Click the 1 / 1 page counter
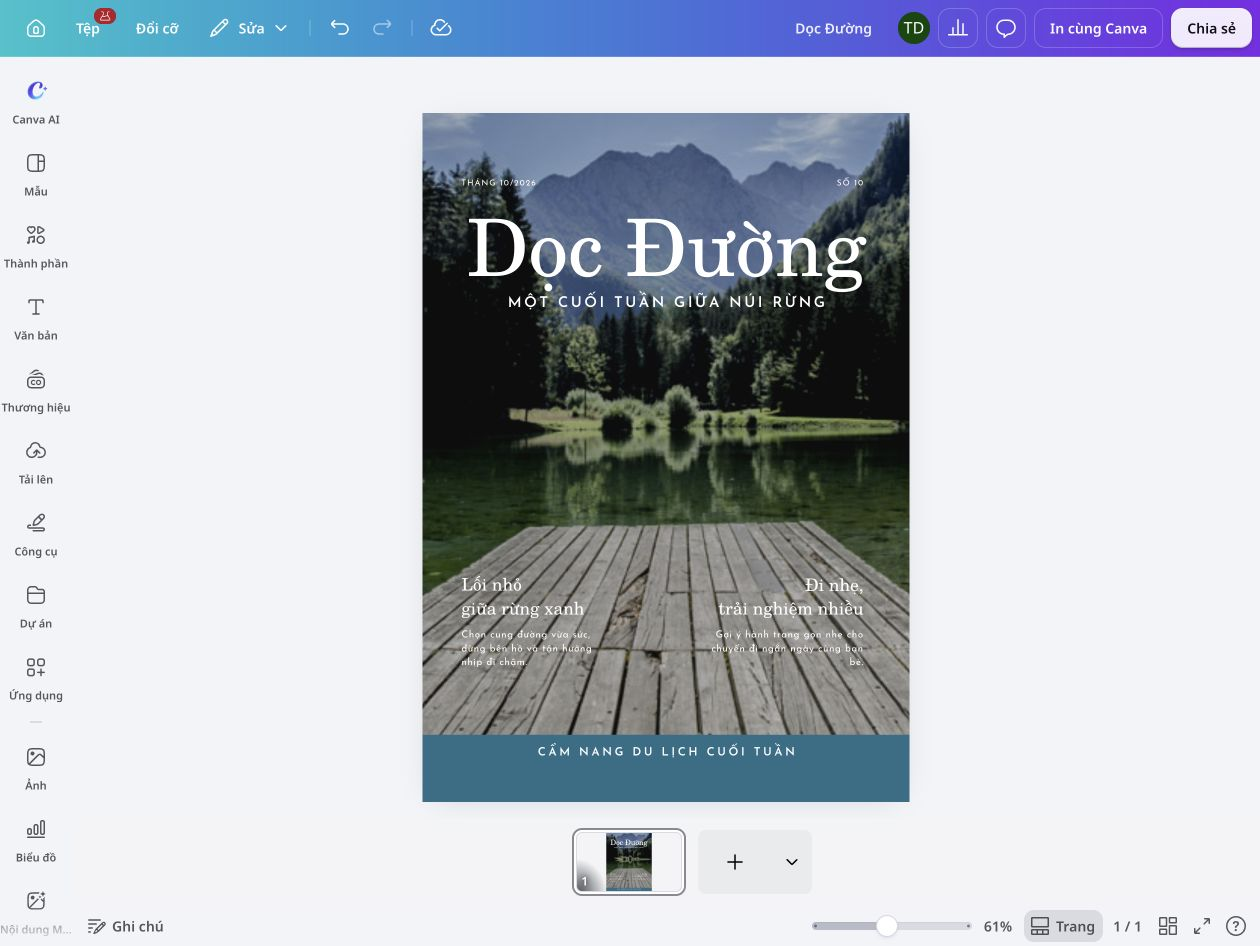 (1127, 926)
